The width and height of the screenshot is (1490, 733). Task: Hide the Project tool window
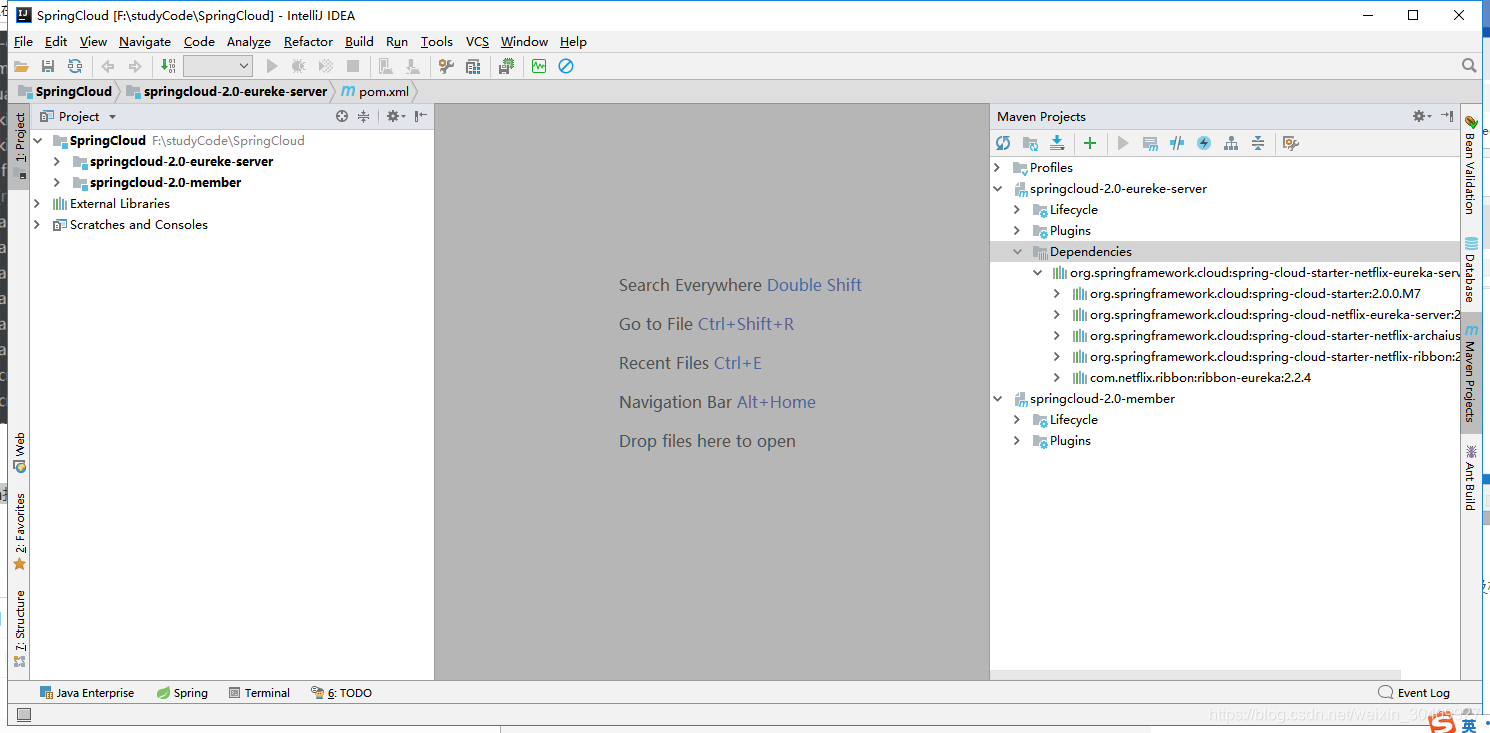pyautogui.click(x=421, y=116)
